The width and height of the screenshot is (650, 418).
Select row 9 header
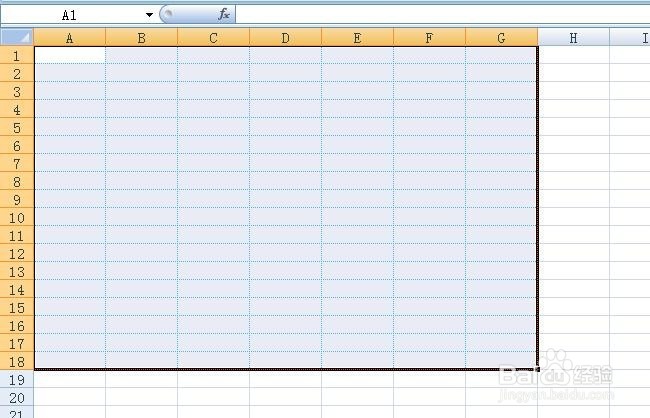(x=17, y=199)
